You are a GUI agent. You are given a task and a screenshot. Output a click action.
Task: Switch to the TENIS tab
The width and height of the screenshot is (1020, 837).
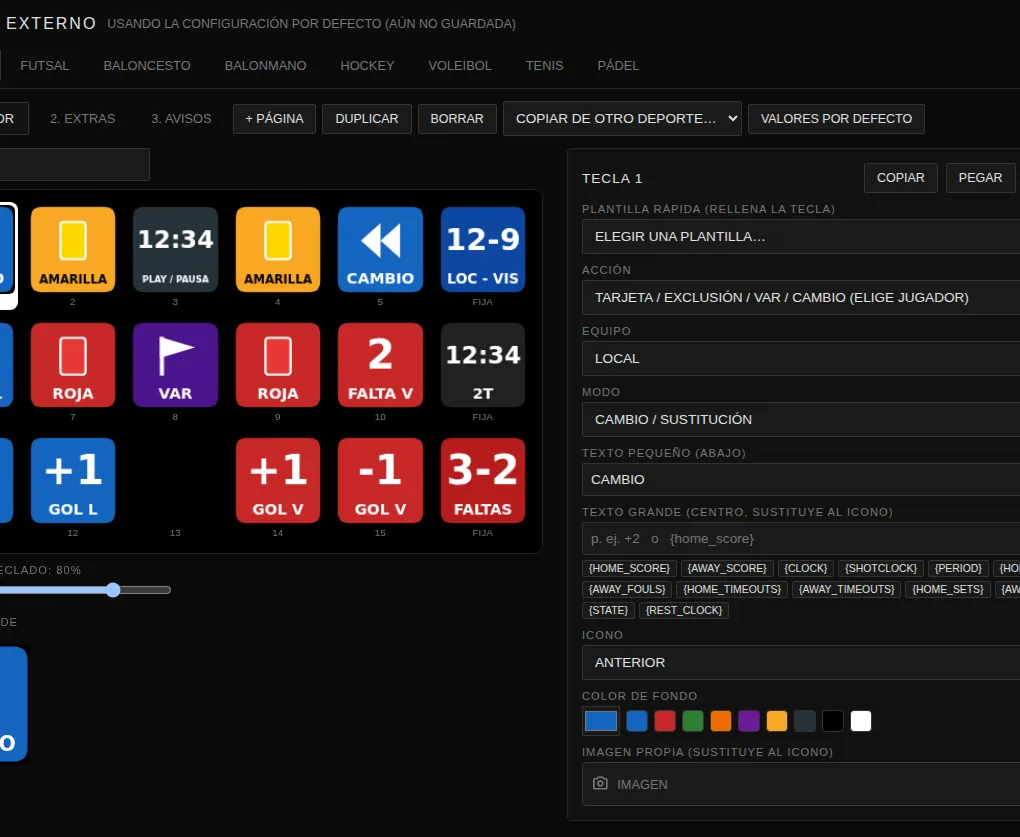point(544,66)
